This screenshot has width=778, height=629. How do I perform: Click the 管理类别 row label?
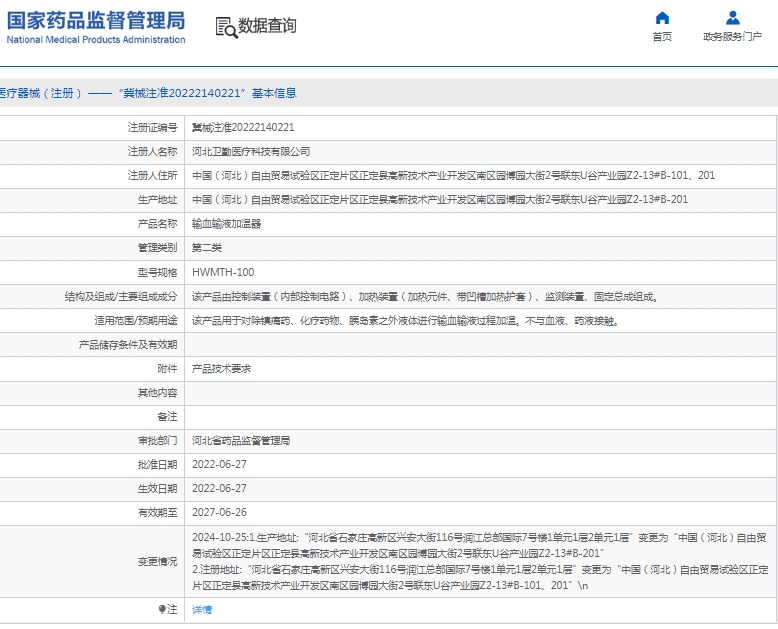pos(157,248)
